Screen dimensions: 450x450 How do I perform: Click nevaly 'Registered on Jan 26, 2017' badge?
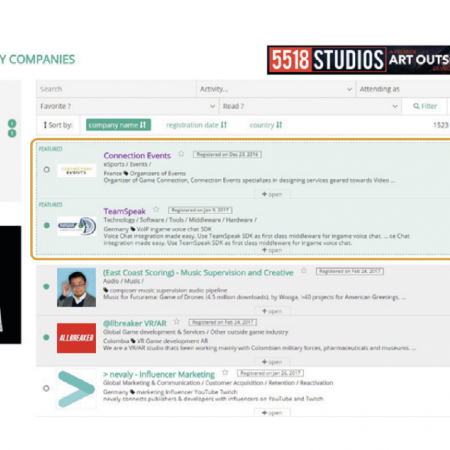click(x=270, y=373)
